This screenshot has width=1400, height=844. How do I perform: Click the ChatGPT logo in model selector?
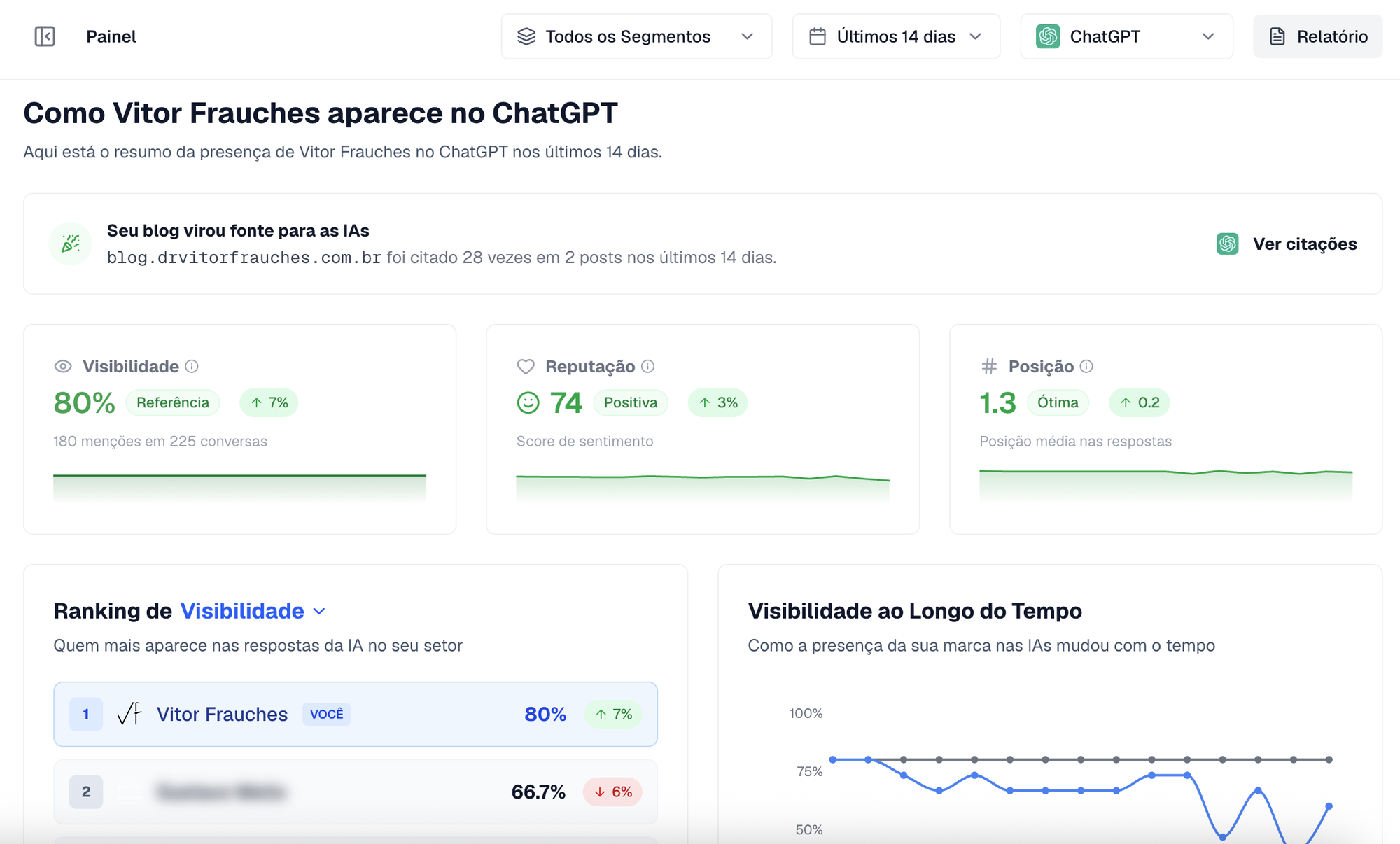[1048, 36]
